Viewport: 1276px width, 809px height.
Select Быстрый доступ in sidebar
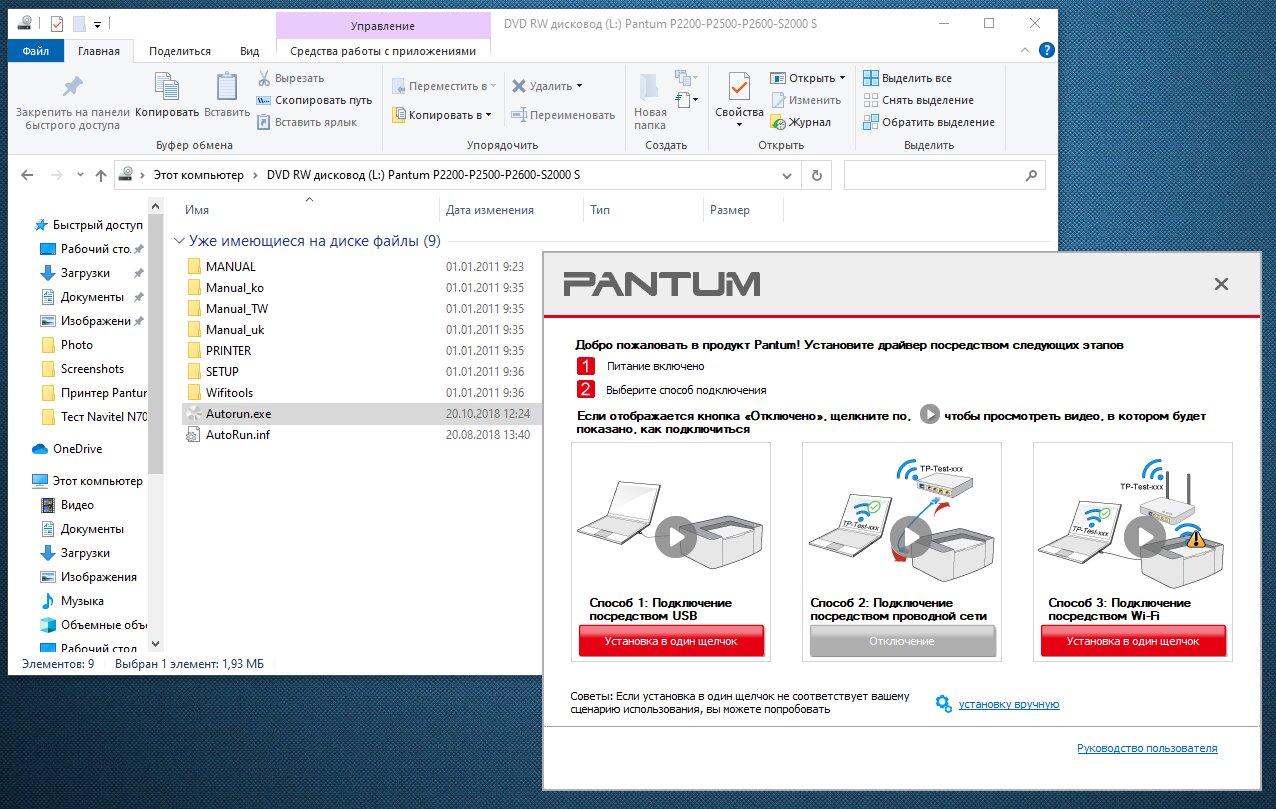click(x=88, y=224)
